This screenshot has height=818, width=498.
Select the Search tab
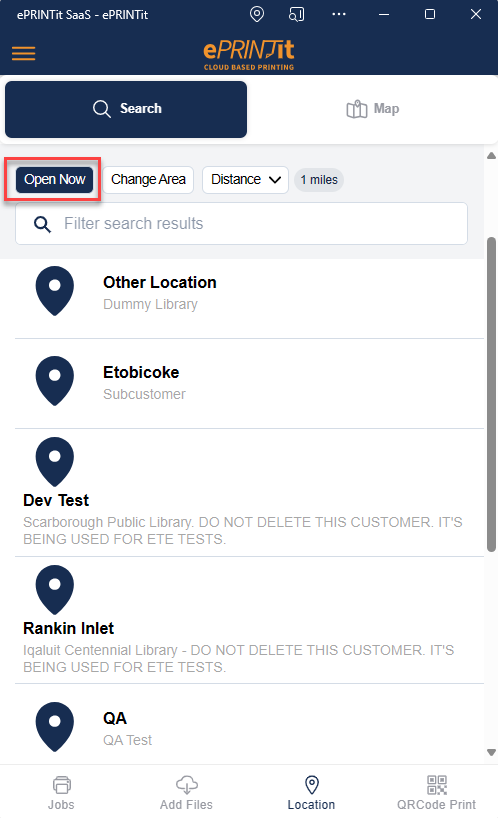tap(126, 109)
